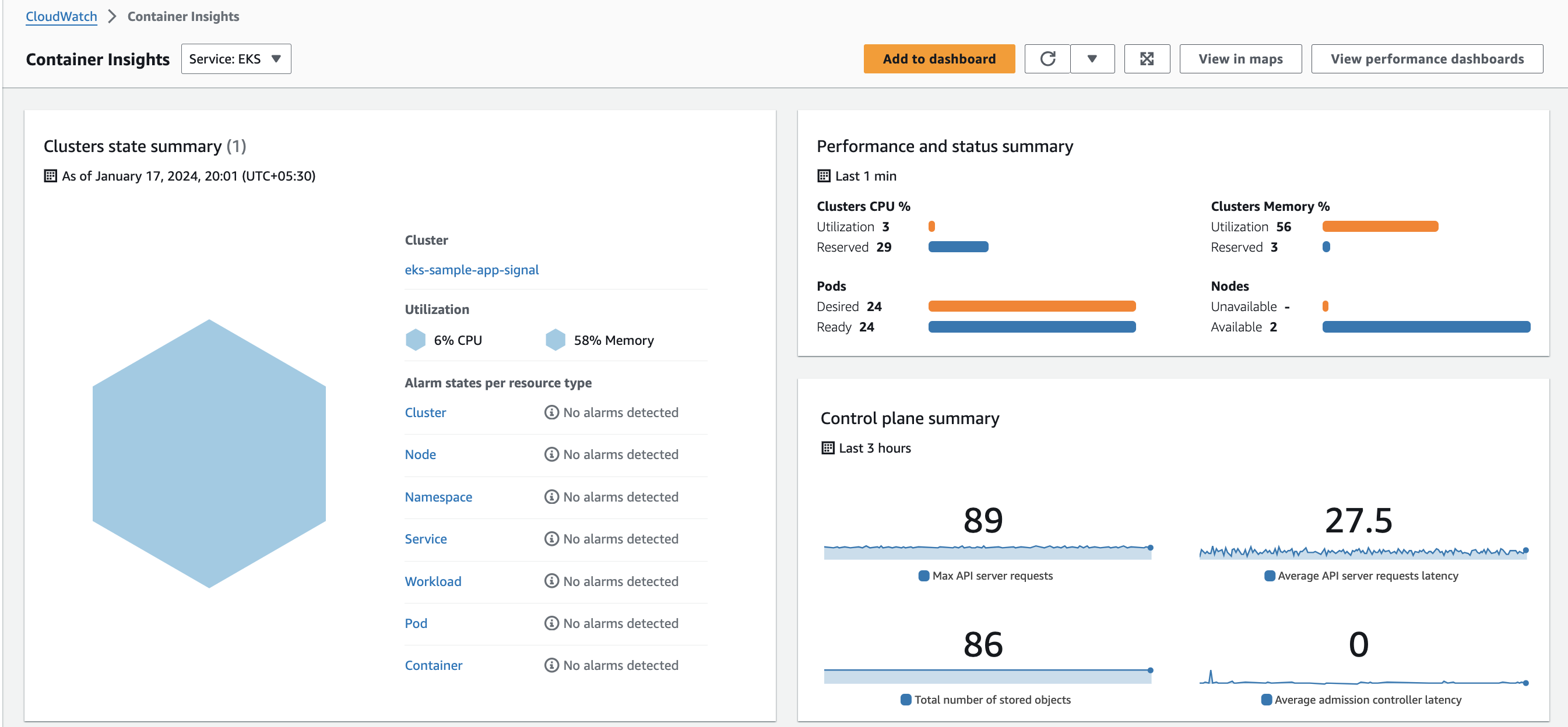The height and width of the screenshot is (727, 1568).
Task: Click info icon in Cluster alarm row
Action: 551,412
